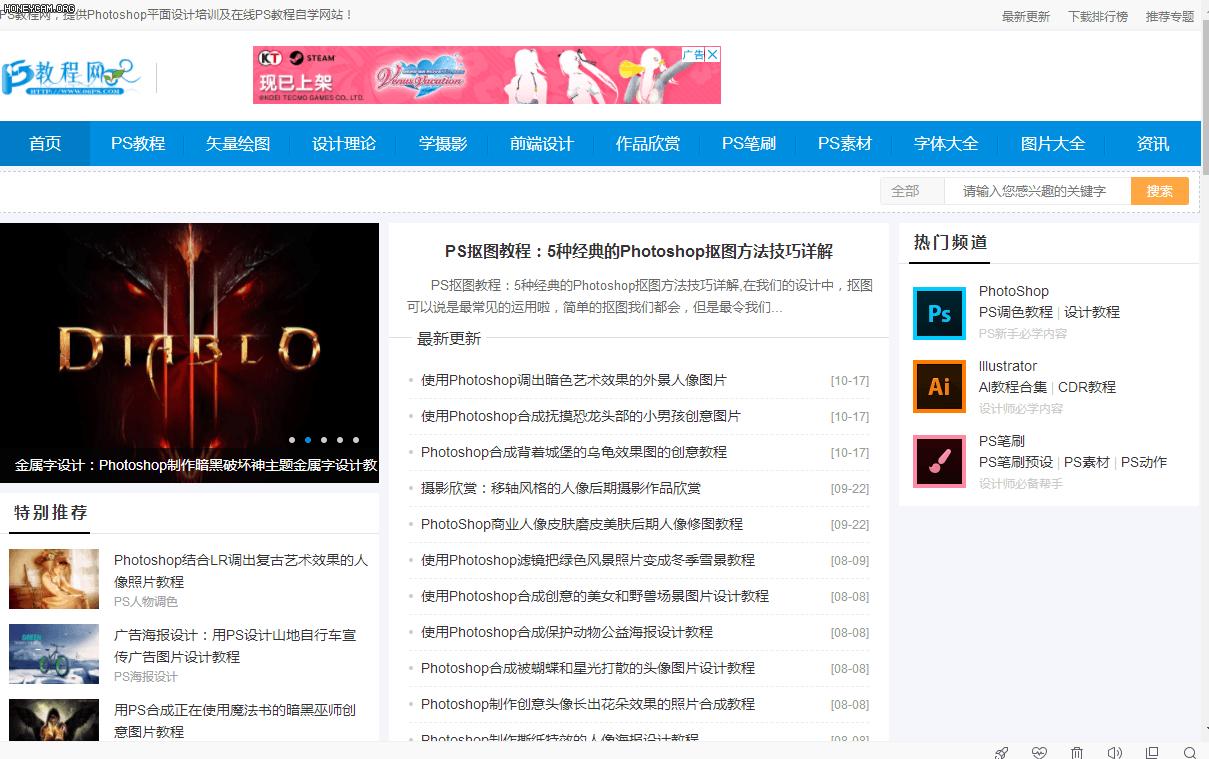Open the 字体大全 navigation menu
This screenshot has height=759, width=1209.
pos(946,143)
